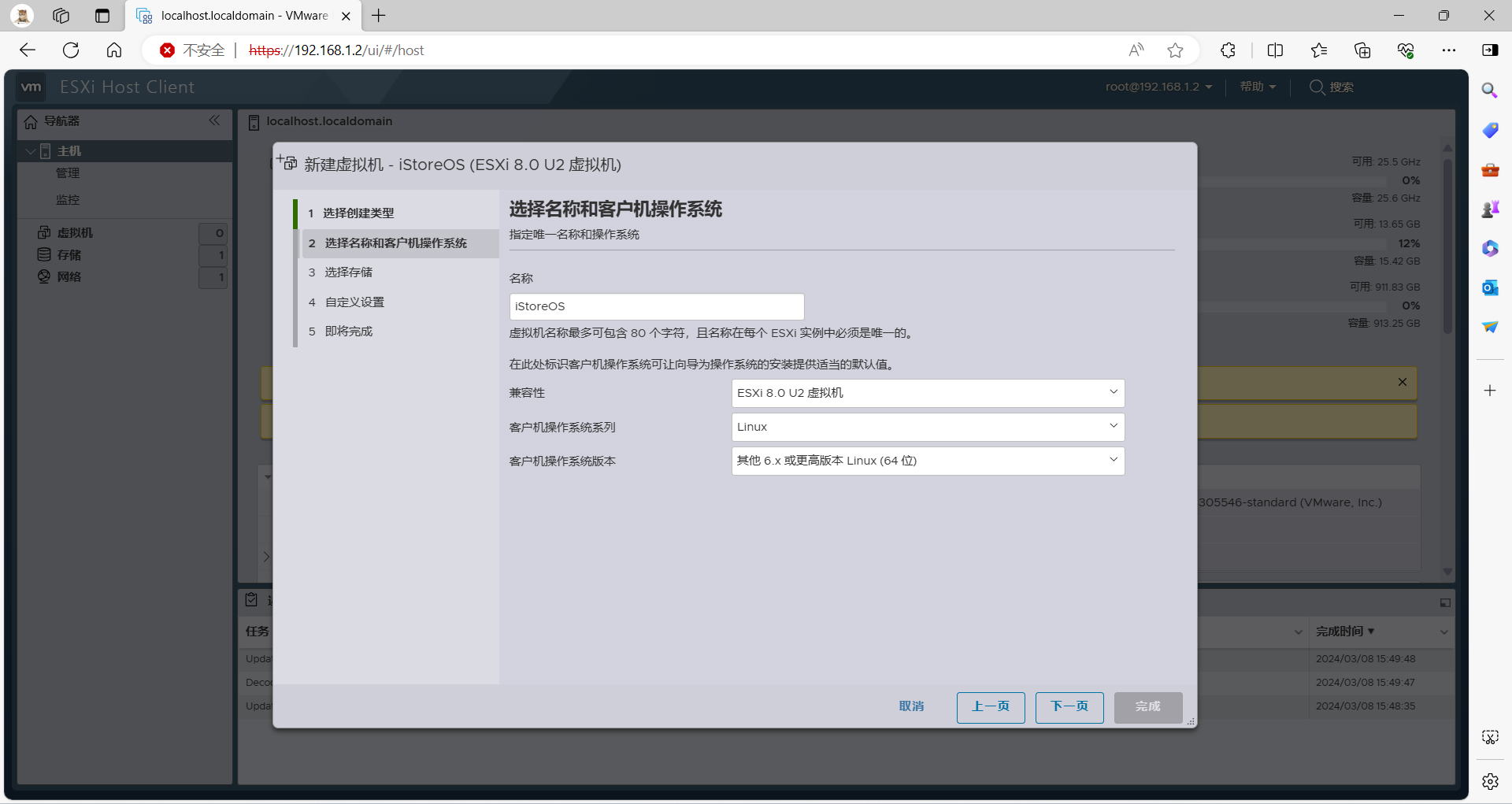Select 虚拟机 in the navigator

tap(74, 232)
